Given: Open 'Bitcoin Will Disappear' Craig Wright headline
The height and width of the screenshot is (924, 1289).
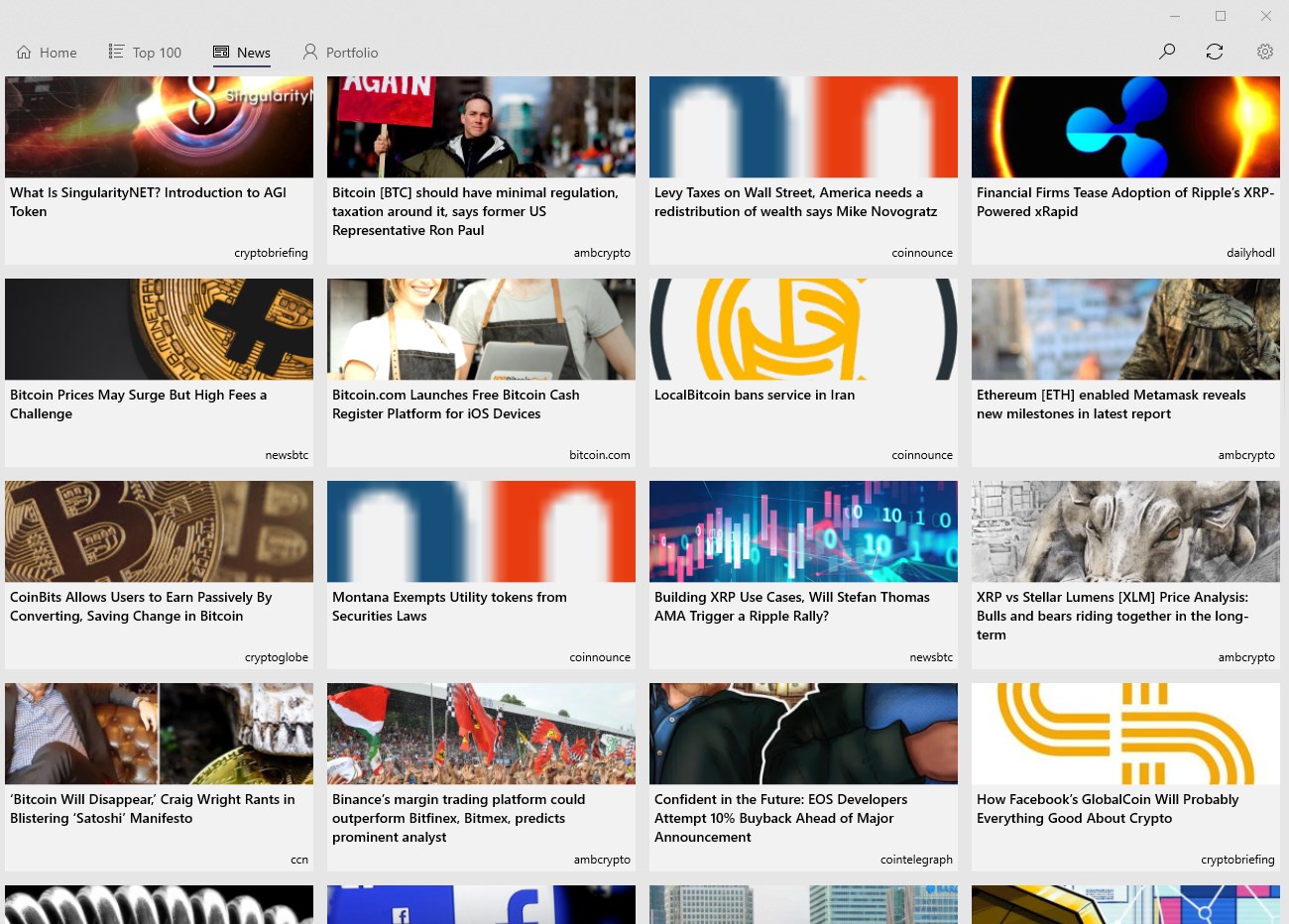Looking at the screenshot, I should click(x=153, y=809).
